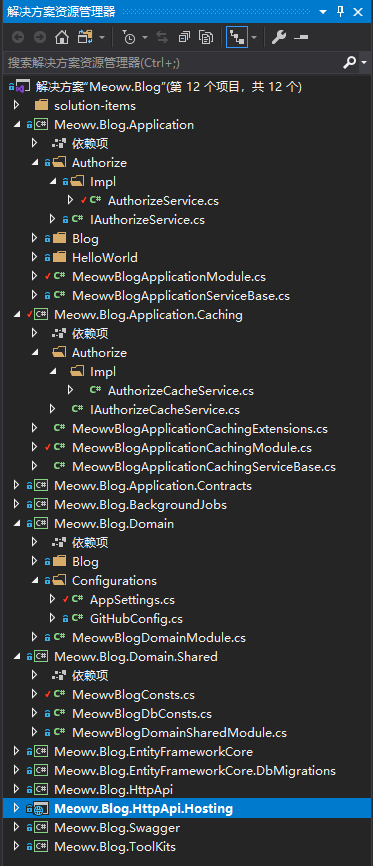Click the Home icon in the toolbar

pyautogui.click(x=61, y=38)
